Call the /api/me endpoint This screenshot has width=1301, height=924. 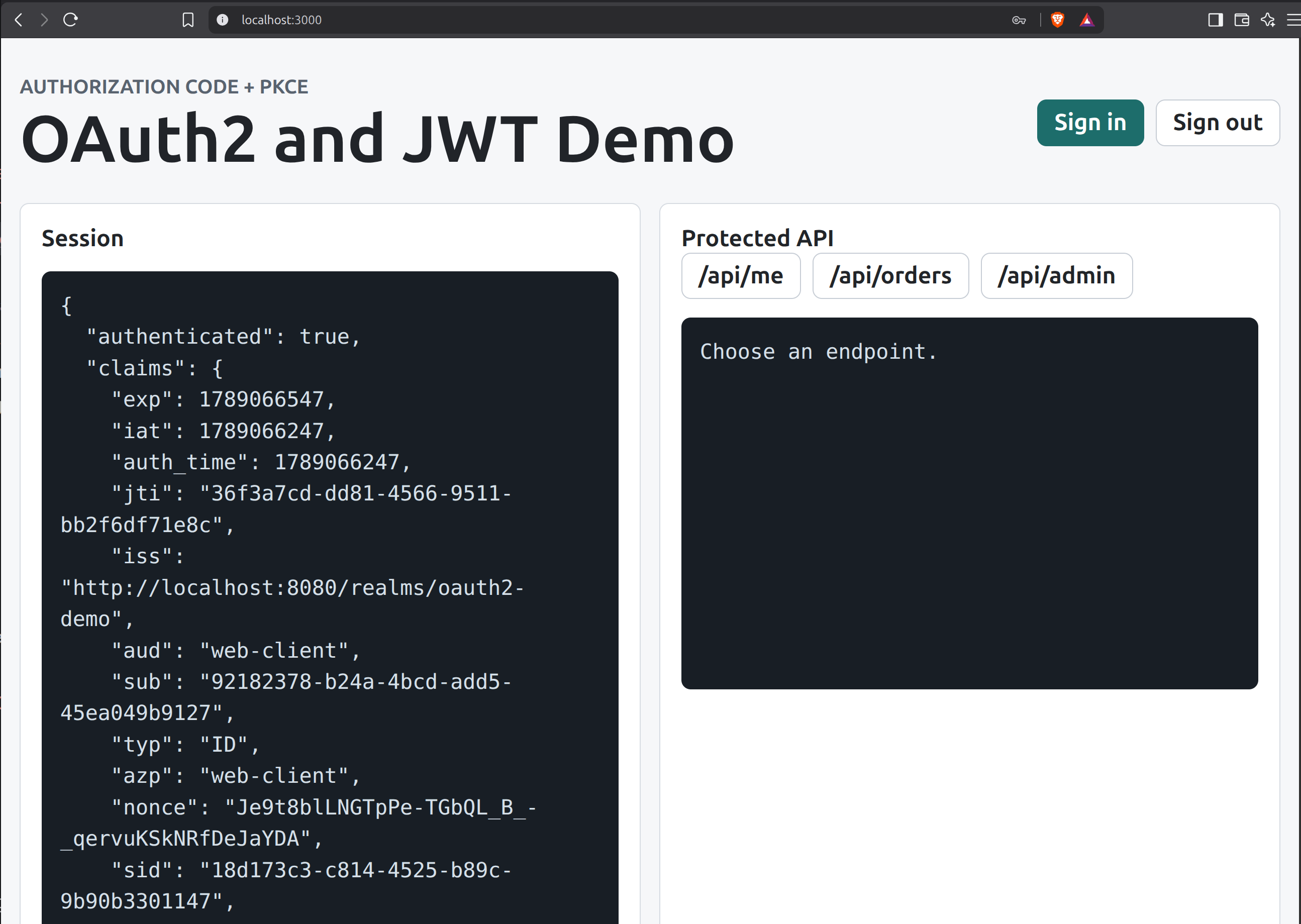(741, 276)
